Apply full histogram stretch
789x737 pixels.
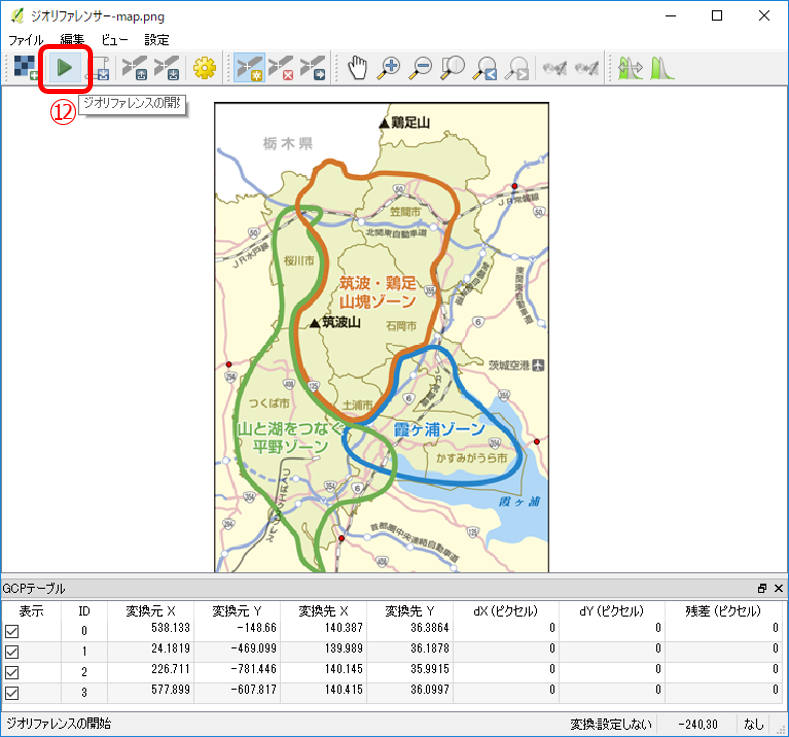tap(630, 67)
